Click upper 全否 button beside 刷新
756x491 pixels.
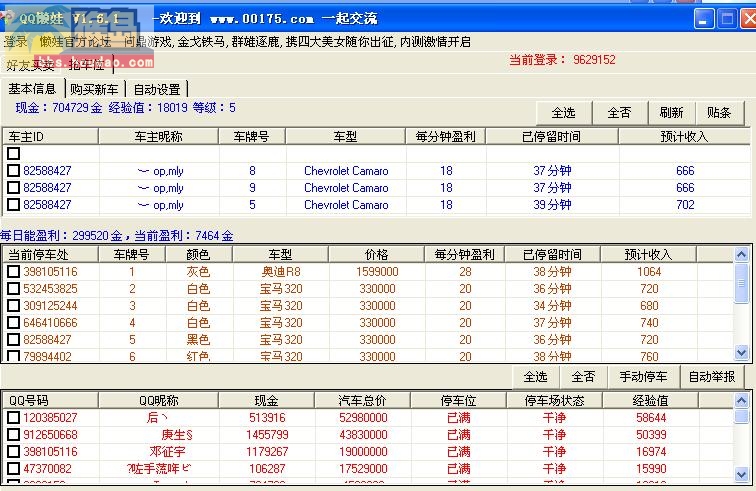click(x=620, y=113)
